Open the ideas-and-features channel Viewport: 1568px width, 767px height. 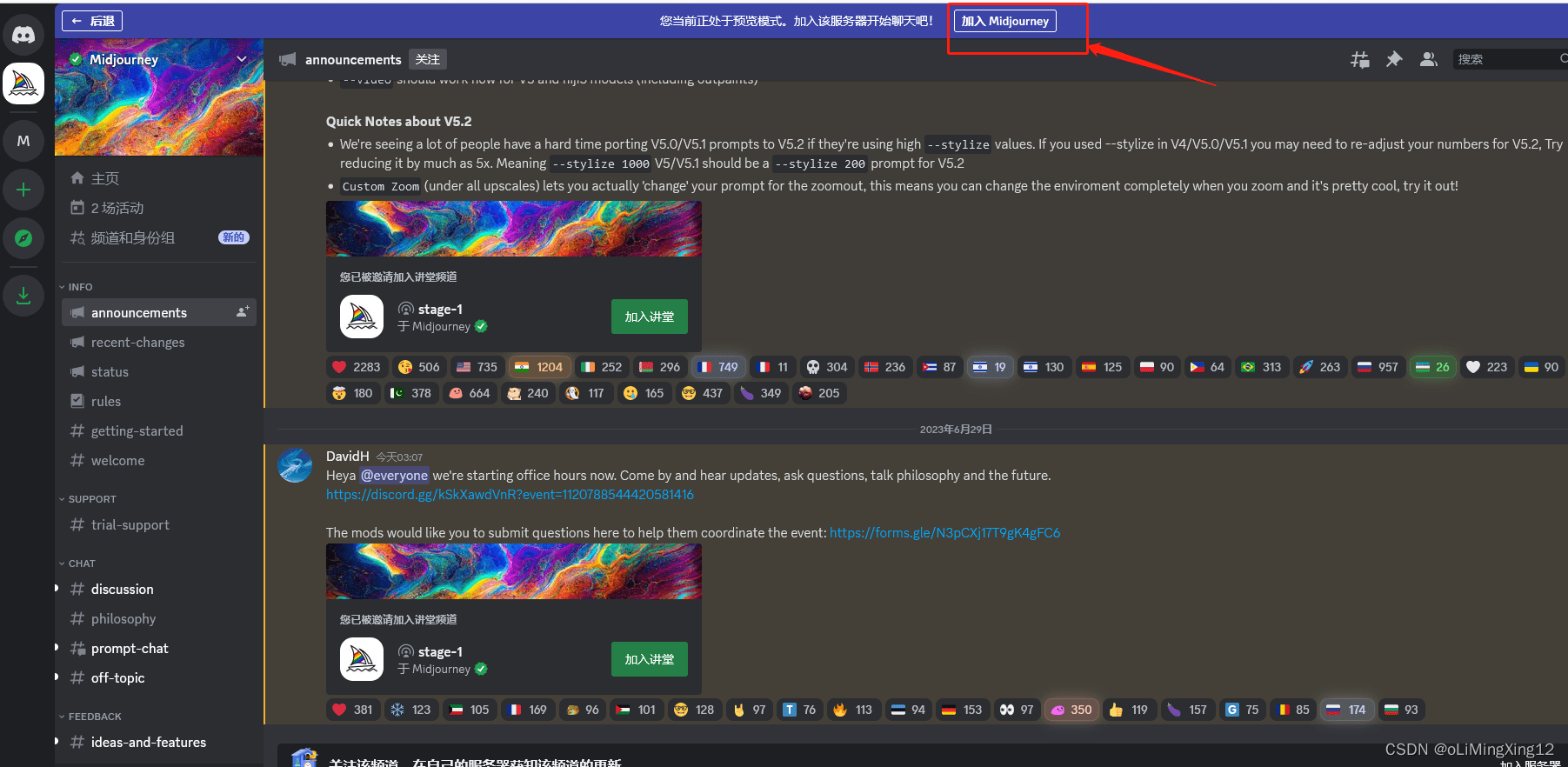159,742
